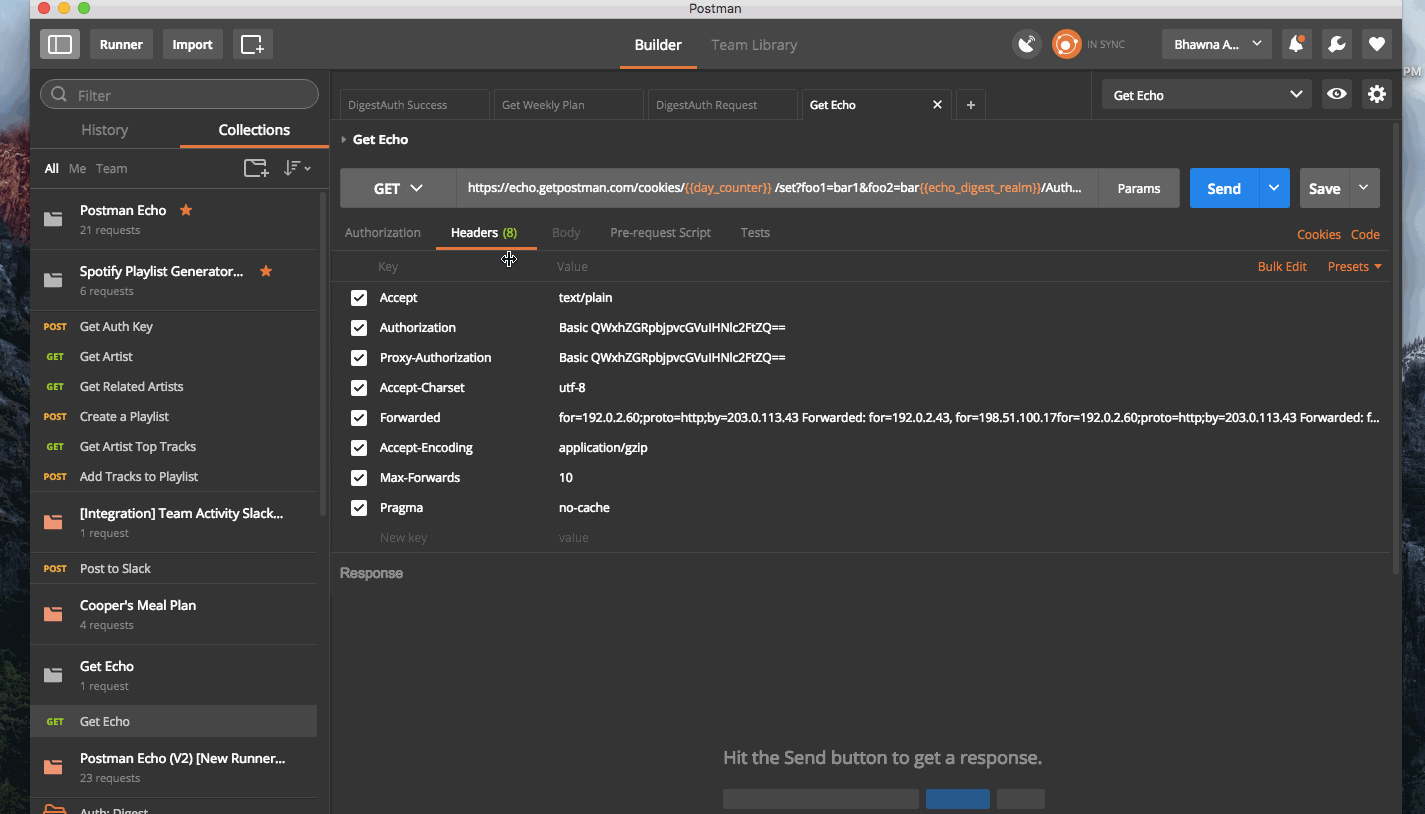Select Get Artist Top Tracks request
This screenshot has width=1425, height=814.
tap(138, 446)
